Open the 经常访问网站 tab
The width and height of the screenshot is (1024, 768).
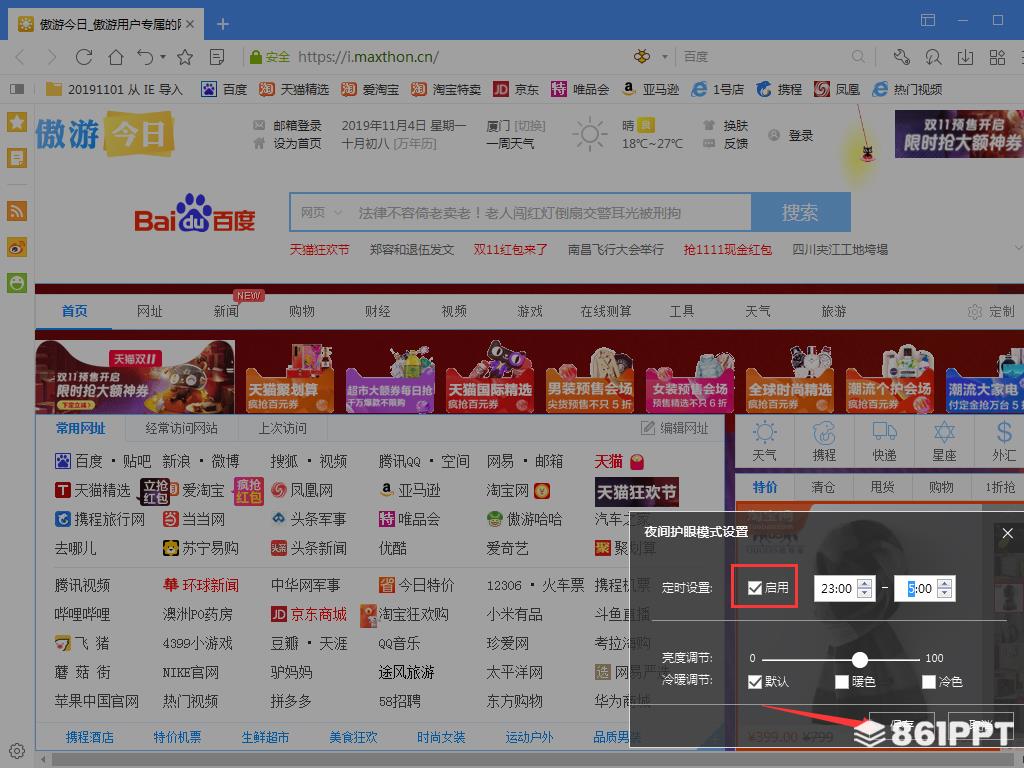[x=181, y=428]
